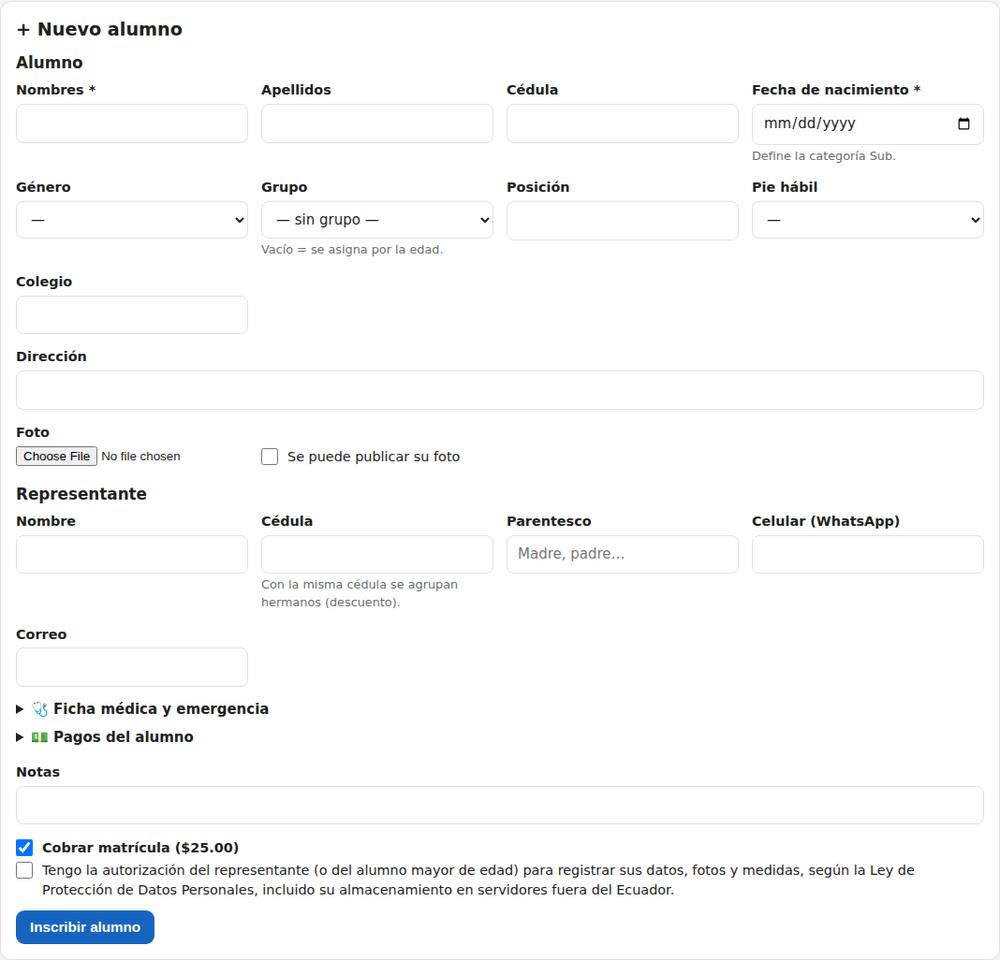
Task: Tick the 'Tengo la autorización del representante' checkbox
Action: tap(24, 871)
